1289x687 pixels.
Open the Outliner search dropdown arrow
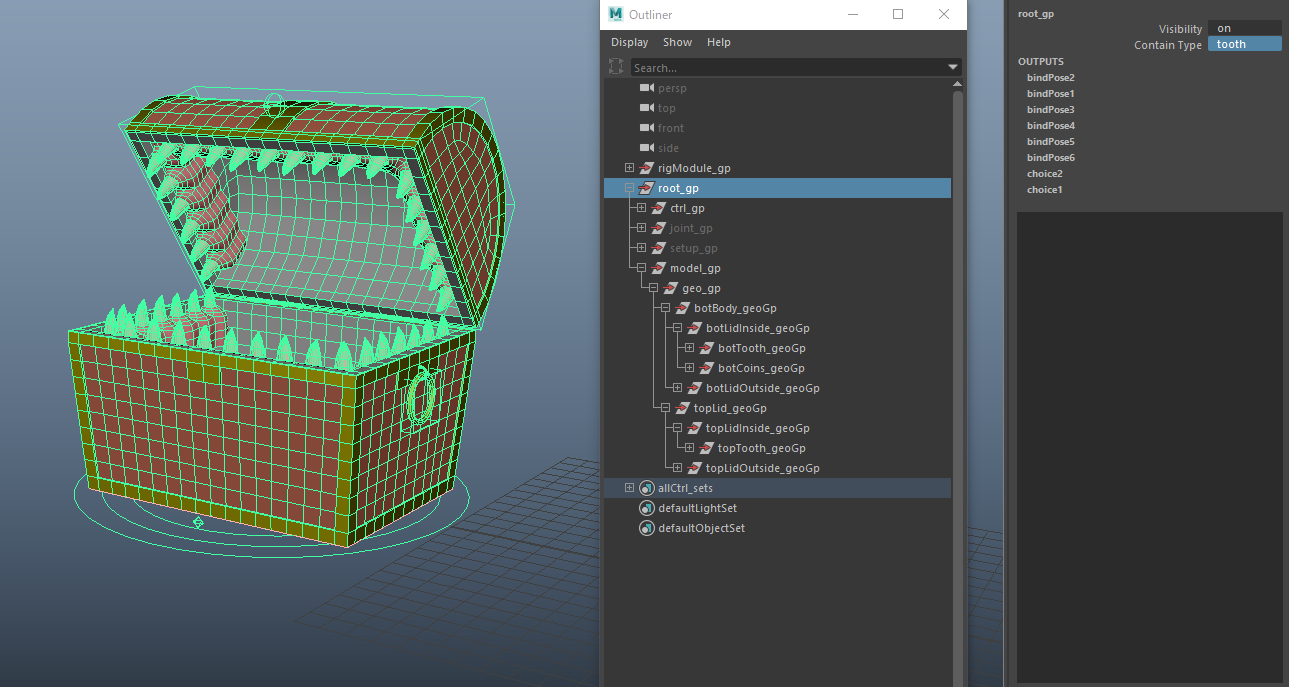point(953,67)
